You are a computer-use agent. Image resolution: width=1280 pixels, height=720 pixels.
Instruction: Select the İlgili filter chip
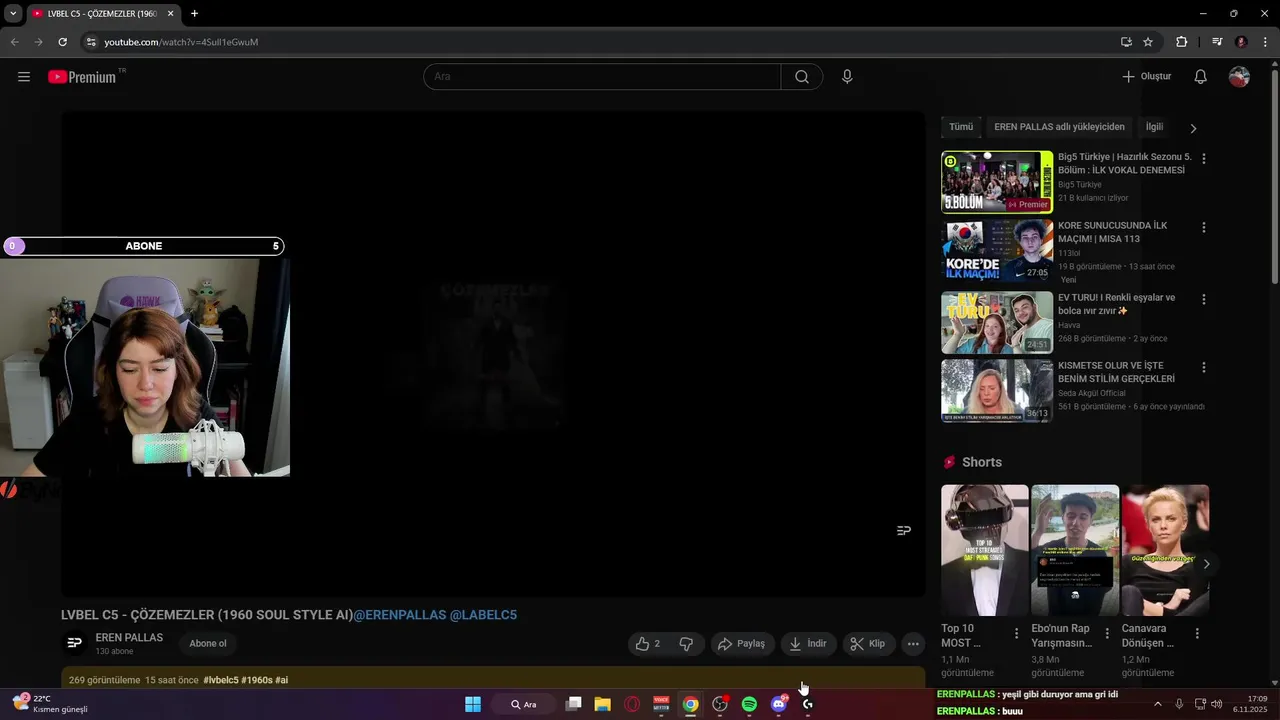[1154, 127]
